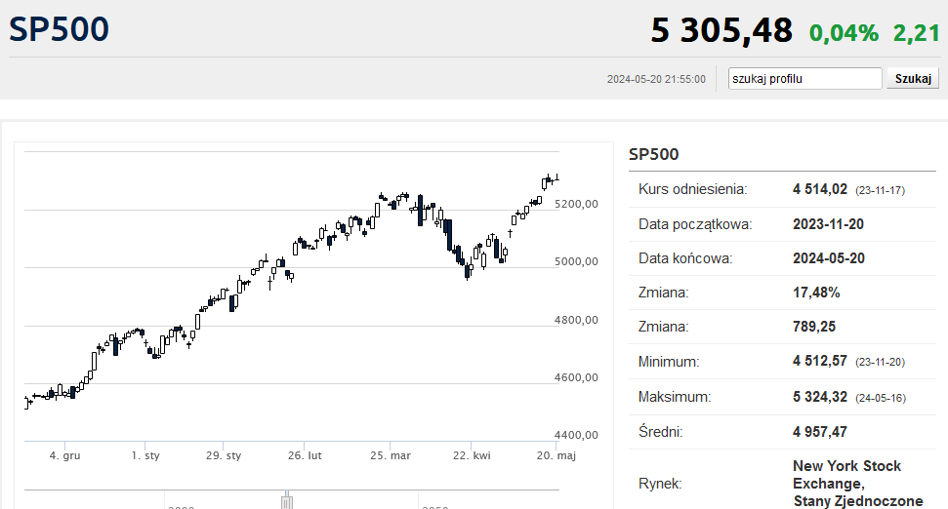The width and height of the screenshot is (948, 509).
Task: Focus the 'szukaj profilu' search field
Action: coord(805,79)
